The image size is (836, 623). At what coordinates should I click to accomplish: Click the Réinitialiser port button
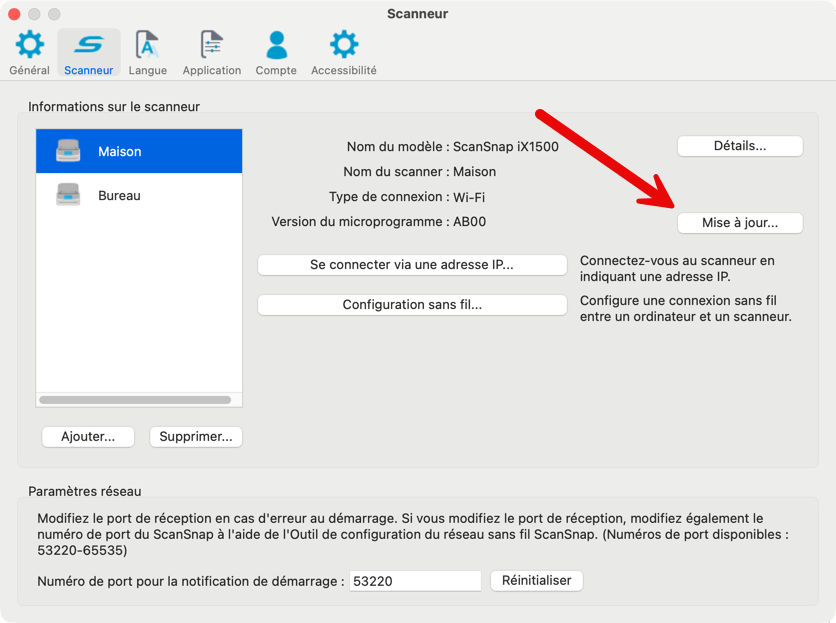537,581
